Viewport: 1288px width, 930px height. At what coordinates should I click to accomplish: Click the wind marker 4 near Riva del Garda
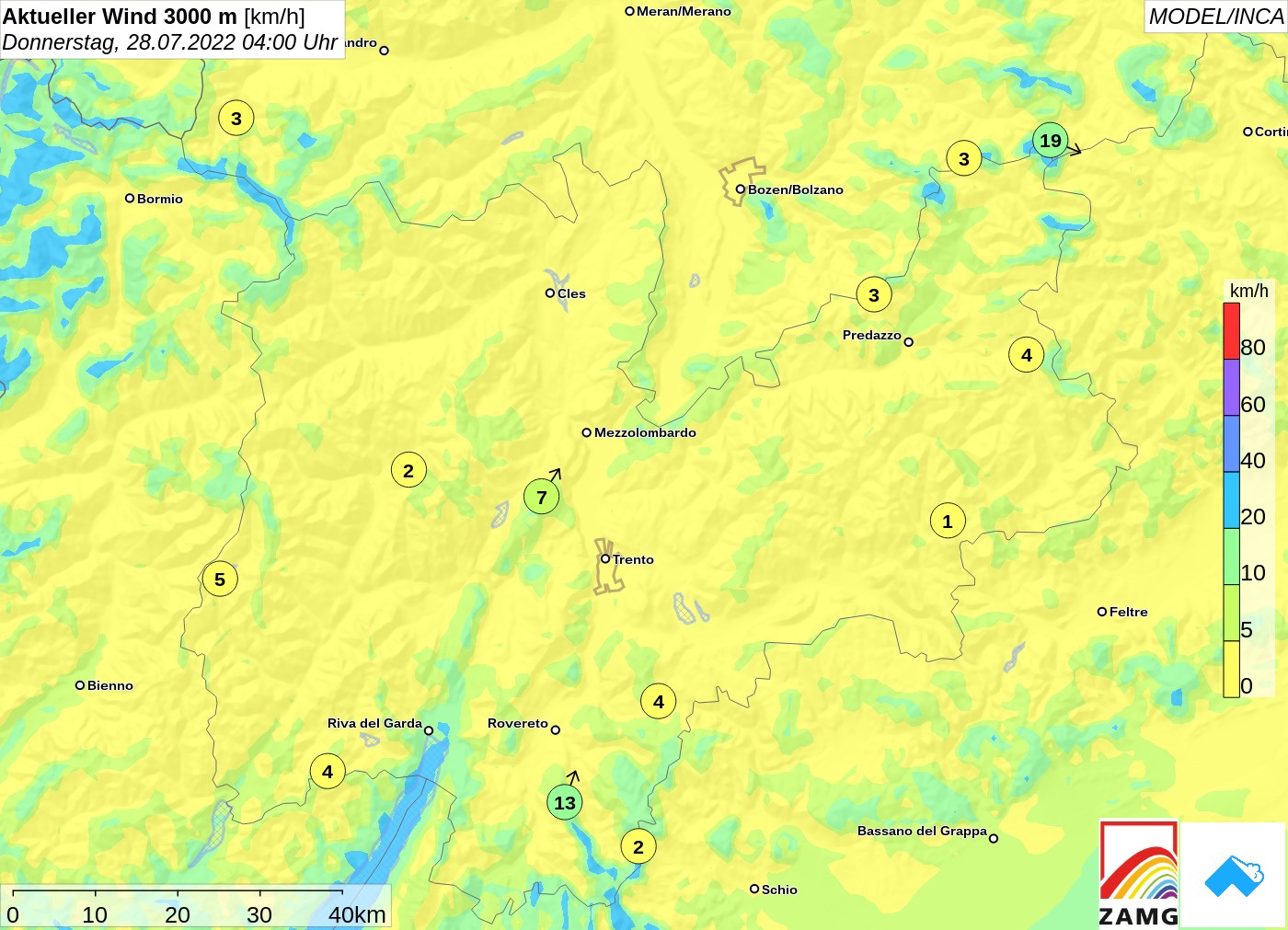coord(328,772)
